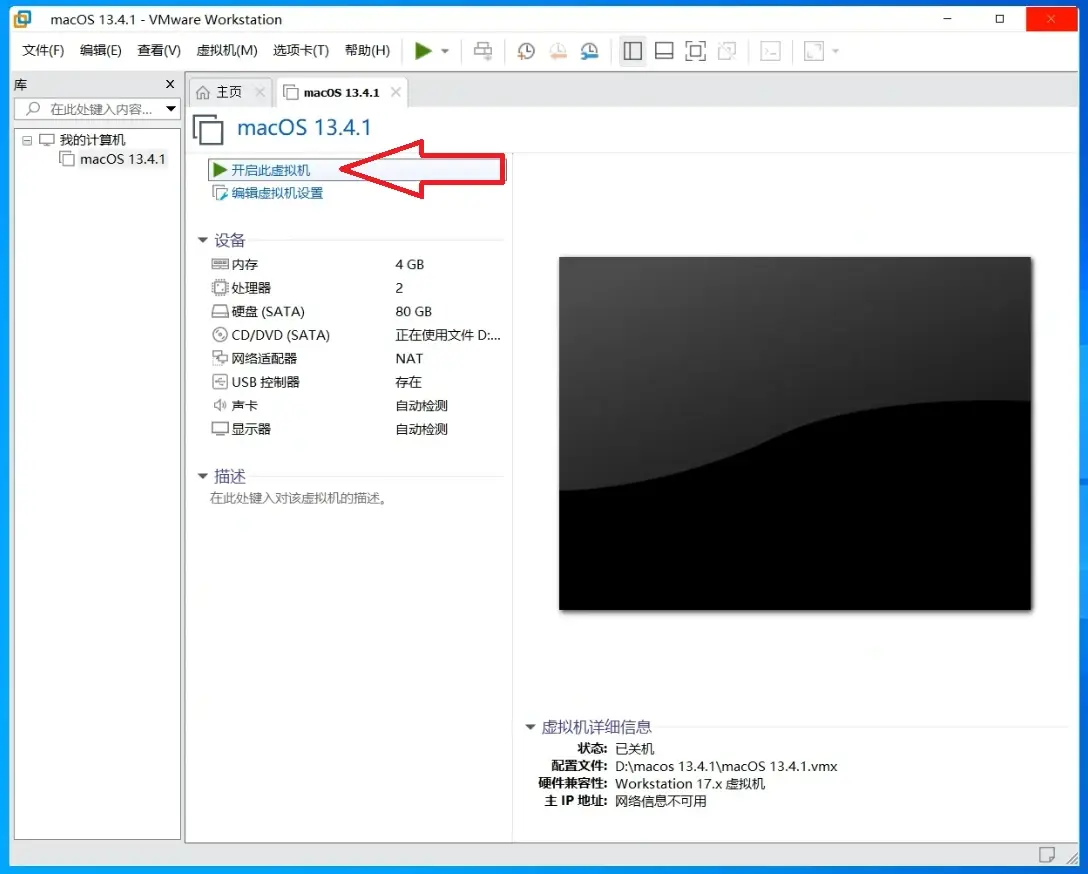Click the description text field under 描述
Image resolution: width=1088 pixels, height=874 pixels.
298,499
